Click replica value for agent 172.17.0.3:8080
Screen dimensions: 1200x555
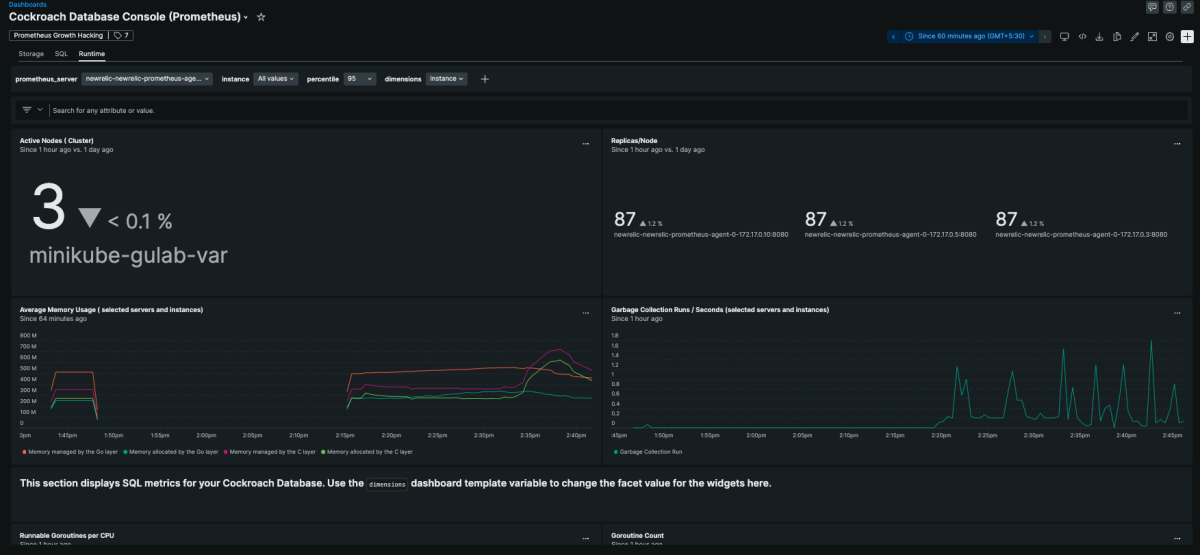pos(1006,219)
